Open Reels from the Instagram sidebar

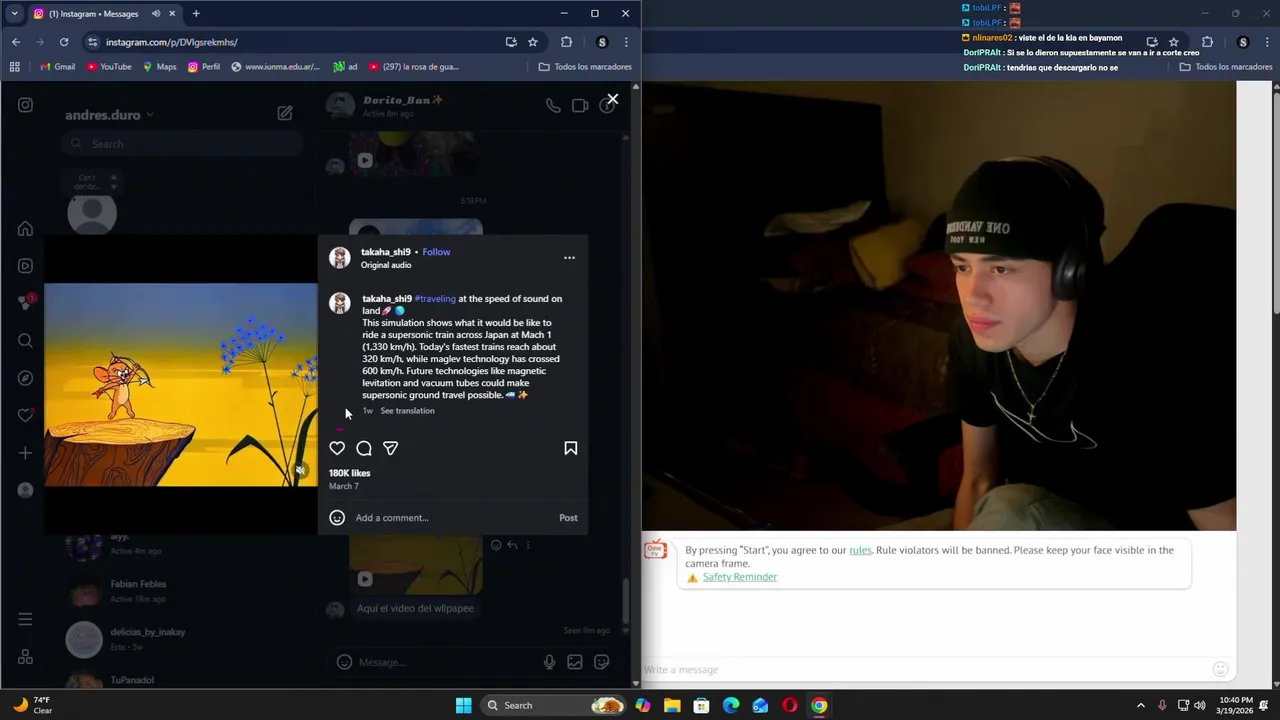point(25,266)
